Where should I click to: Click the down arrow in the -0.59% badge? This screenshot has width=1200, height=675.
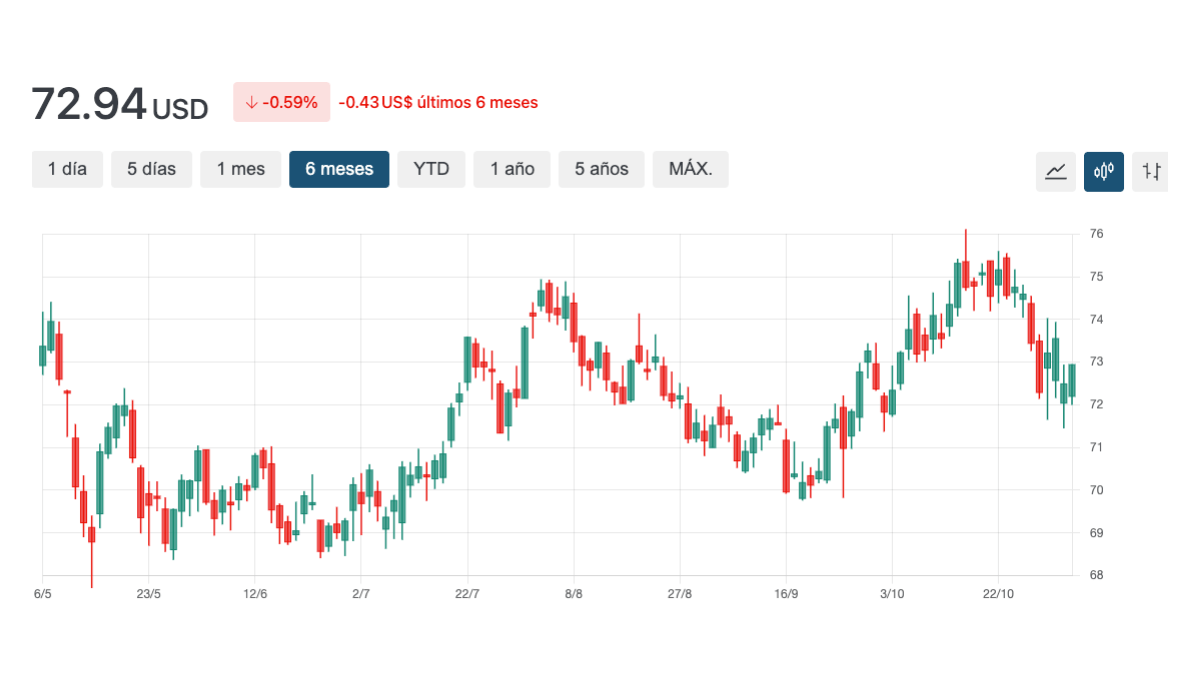pyautogui.click(x=252, y=102)
